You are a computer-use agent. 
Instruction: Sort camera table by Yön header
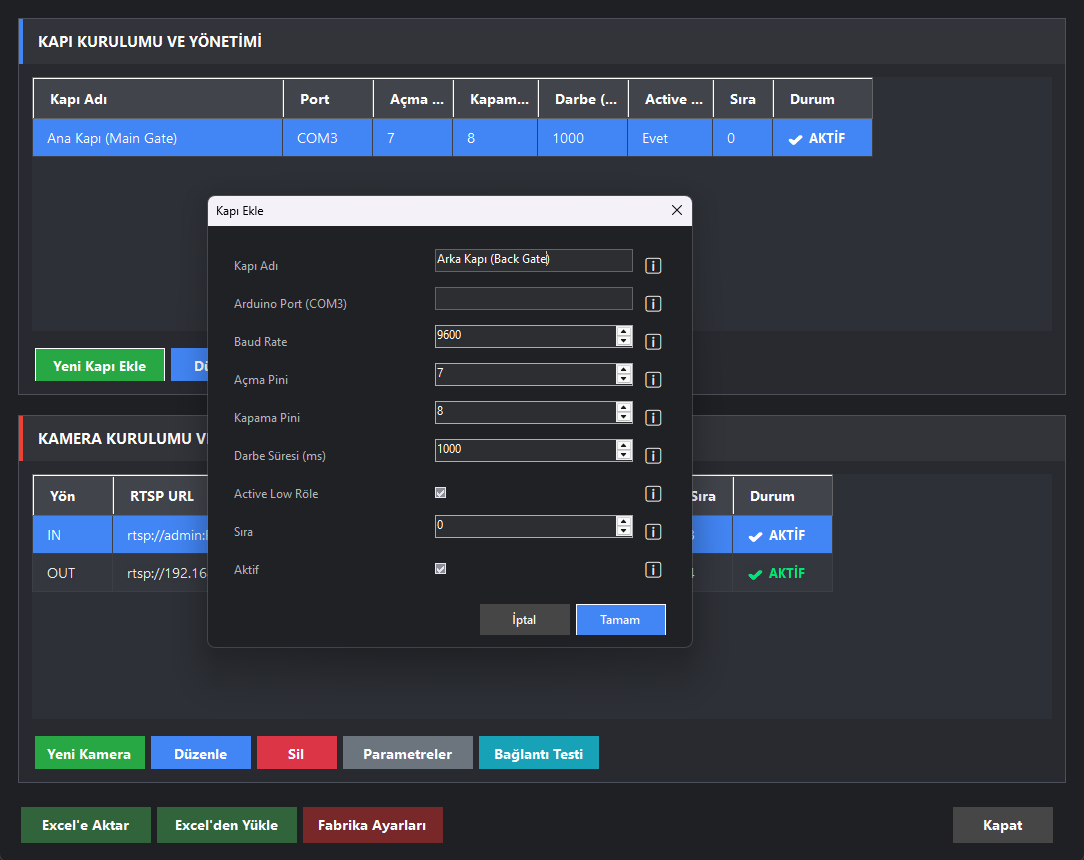point(73,496)
